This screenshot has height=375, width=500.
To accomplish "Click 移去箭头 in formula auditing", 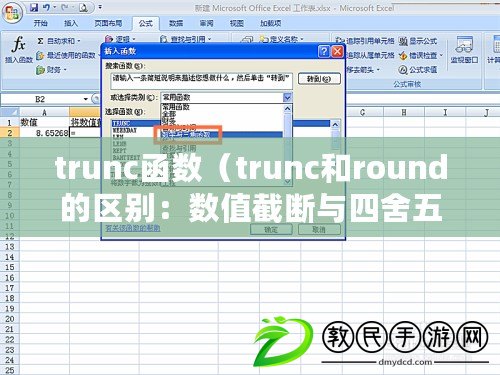I will [x=363, y=70].
